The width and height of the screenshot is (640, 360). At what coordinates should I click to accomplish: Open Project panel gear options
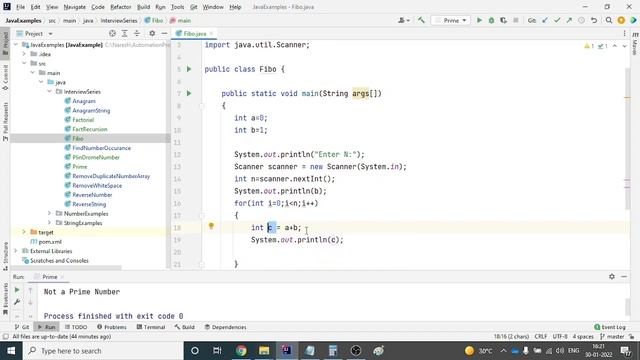[152, 33]
